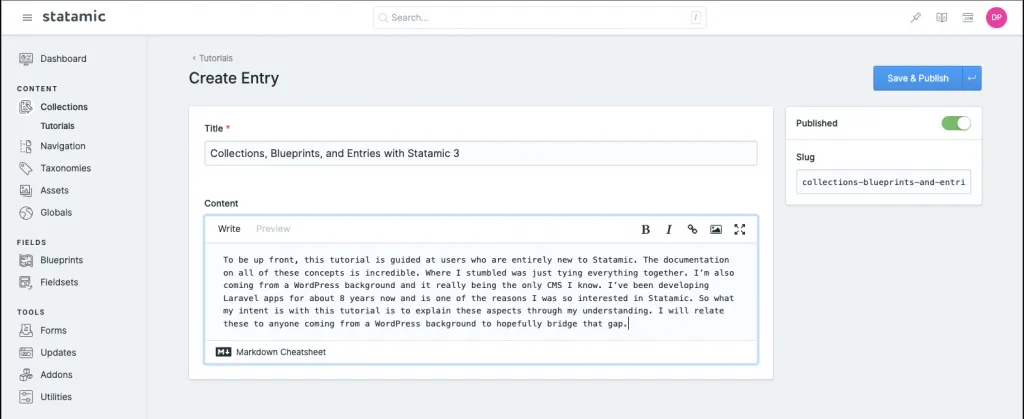Click the Save & Publish button
The image size is (1024, 419).
point(918,78)
